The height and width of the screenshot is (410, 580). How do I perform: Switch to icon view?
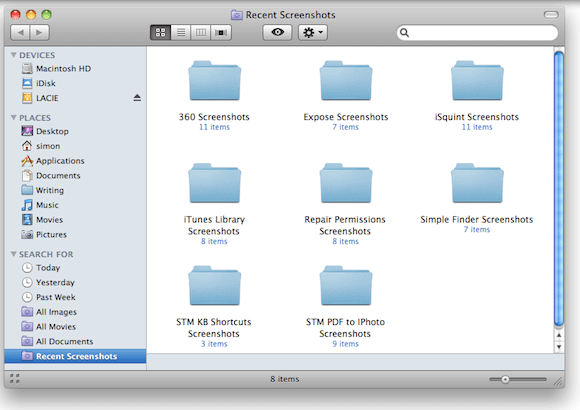[x=161, y=33]
